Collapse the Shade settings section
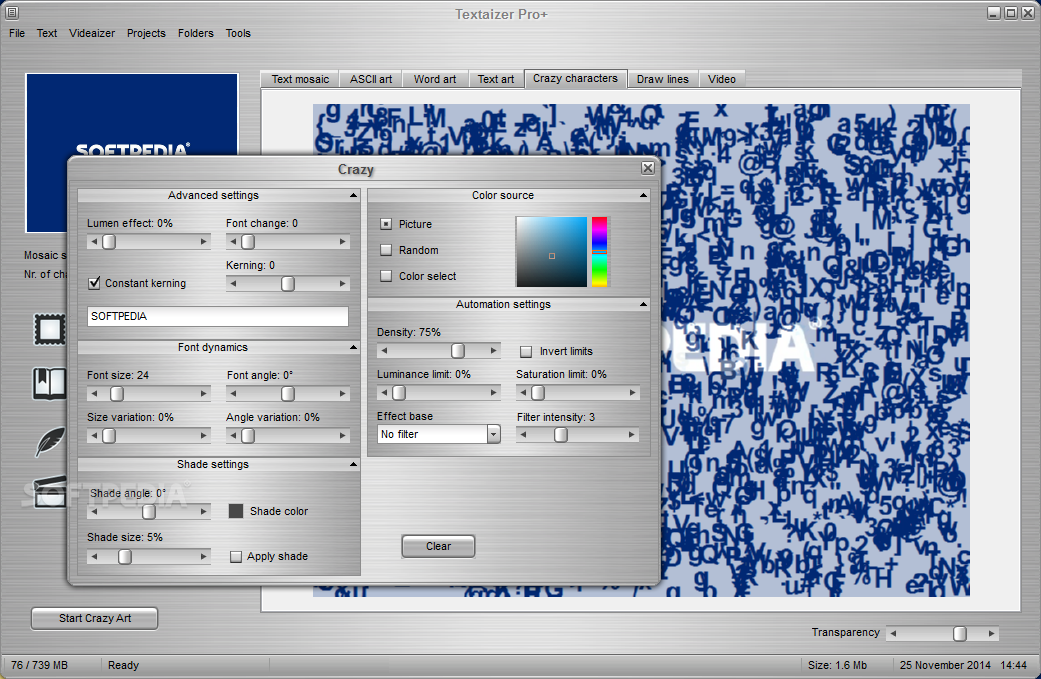The width and height of the screenshot is (1041, 679). [x=353, y=464]
